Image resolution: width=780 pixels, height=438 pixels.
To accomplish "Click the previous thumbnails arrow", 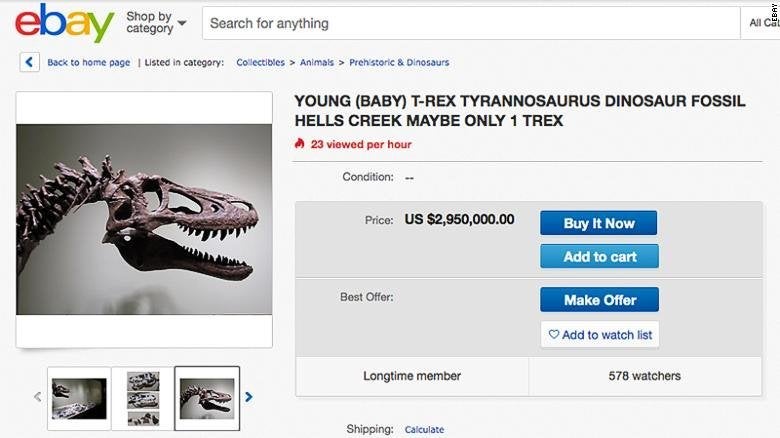I will [38, 397].
